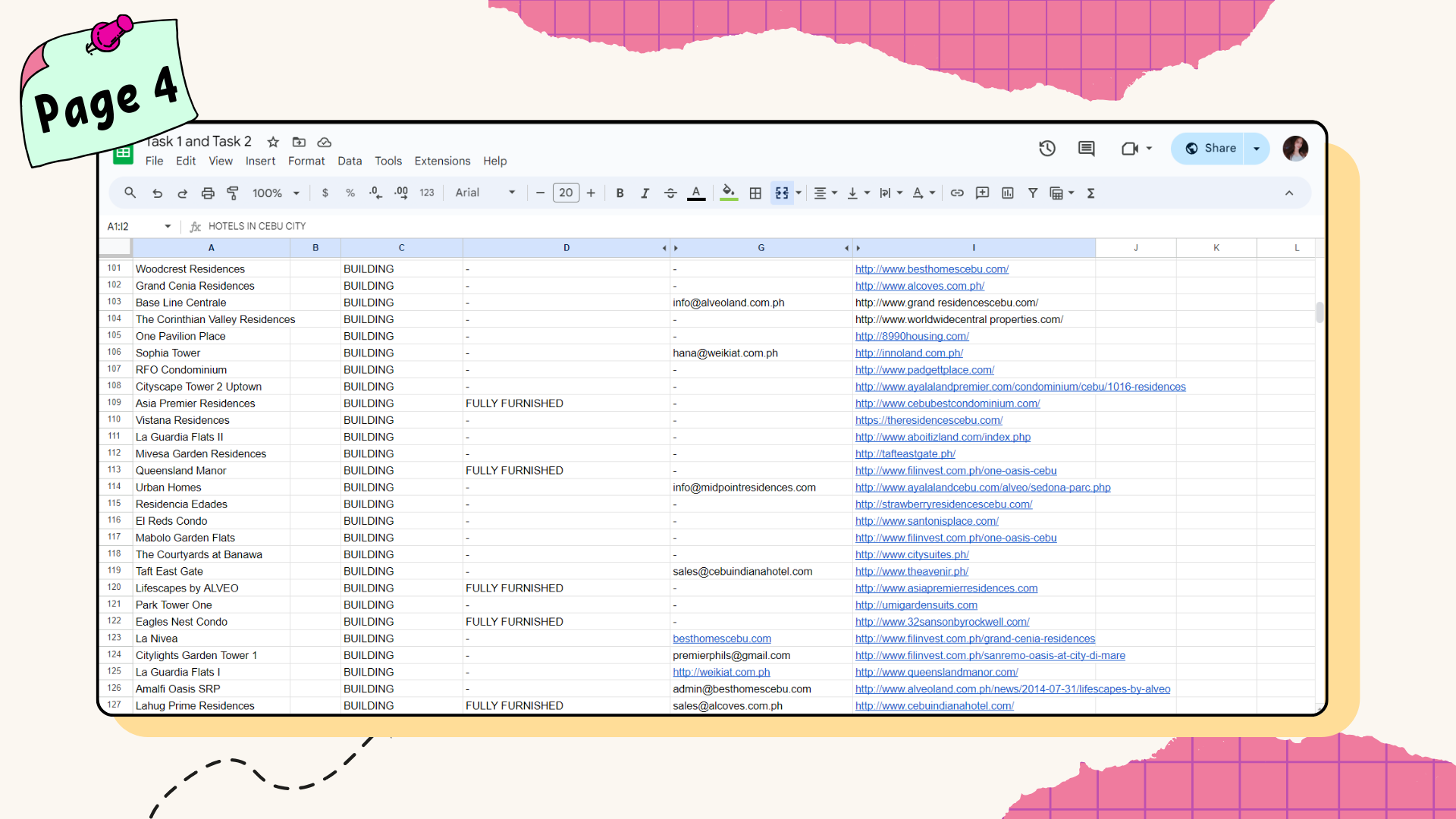Screen dimensions: 1456x819
Task: Toggle Bold formatting
Action: point(620,193)
